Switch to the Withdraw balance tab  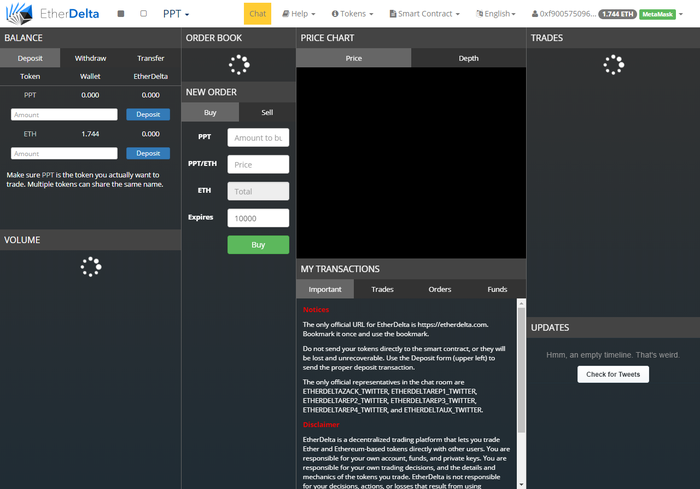(x=90, y=58)
